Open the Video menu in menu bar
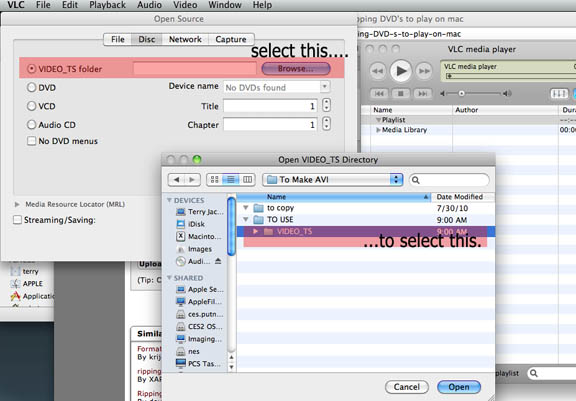576x401 pixels. [185, 5]
